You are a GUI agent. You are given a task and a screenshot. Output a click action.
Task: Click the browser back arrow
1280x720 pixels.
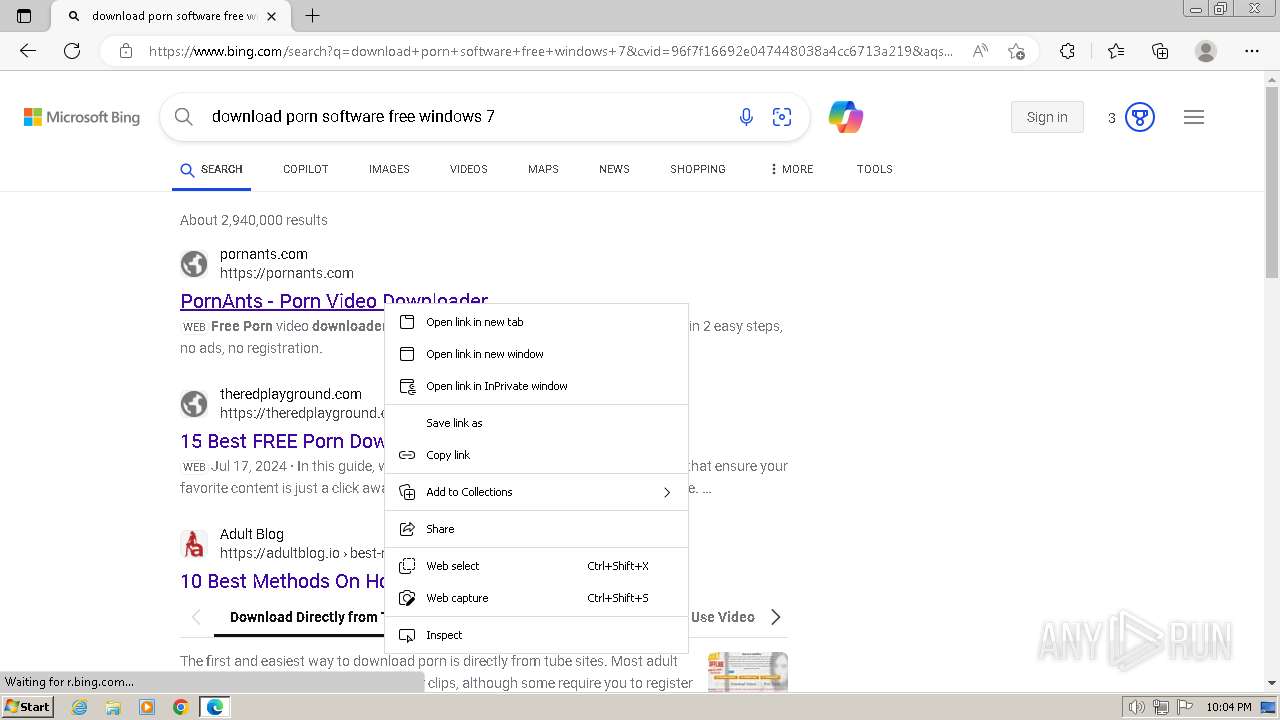click(28, 51)
